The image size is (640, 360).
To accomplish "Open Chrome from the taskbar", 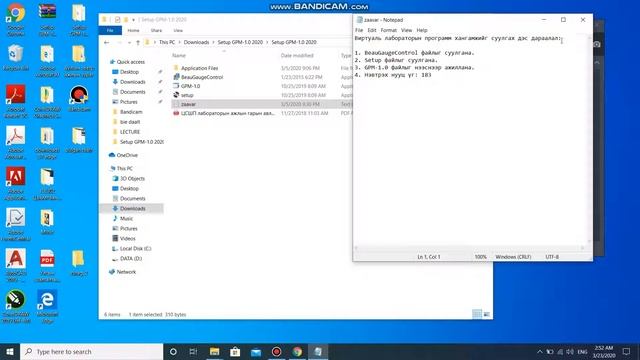I will click(x=297, y=351).
